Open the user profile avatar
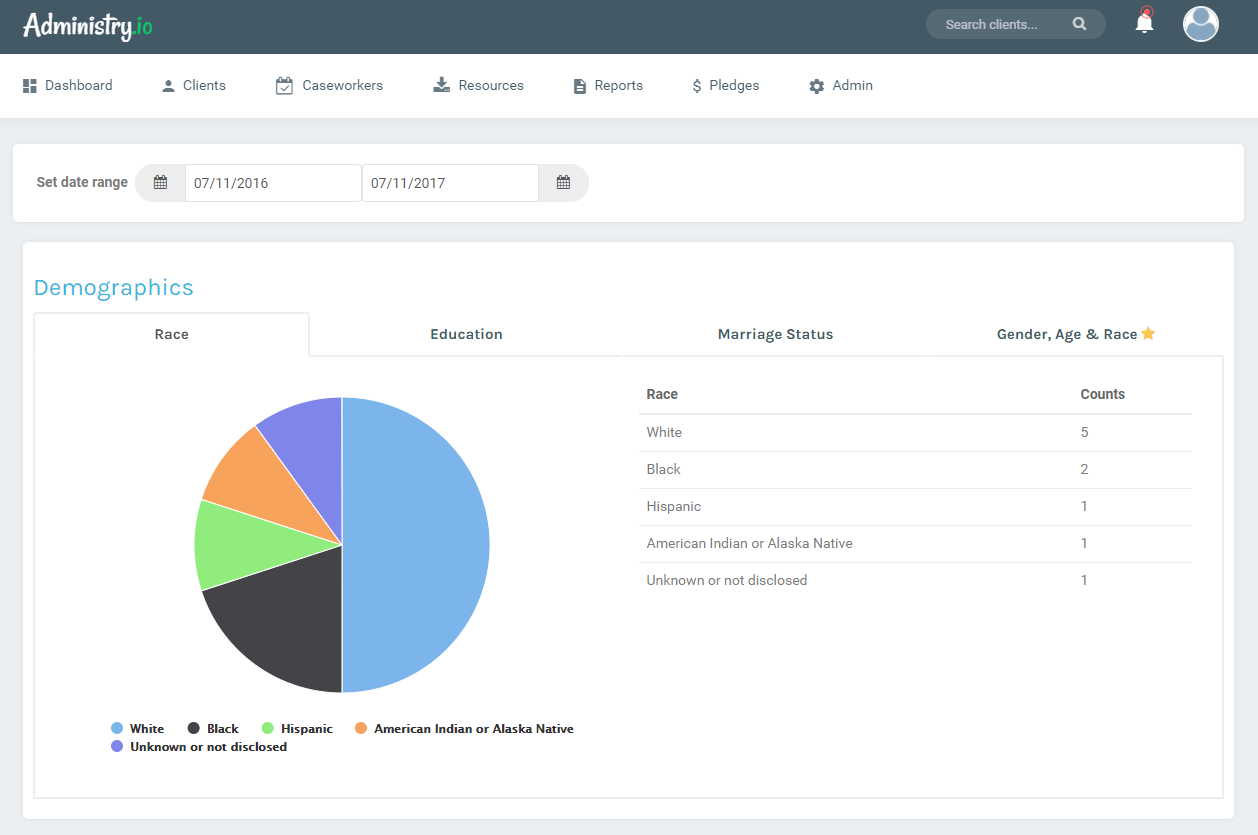This screenshot has height=835, width=1258. pyautogui.click(x=1200, y=24)
